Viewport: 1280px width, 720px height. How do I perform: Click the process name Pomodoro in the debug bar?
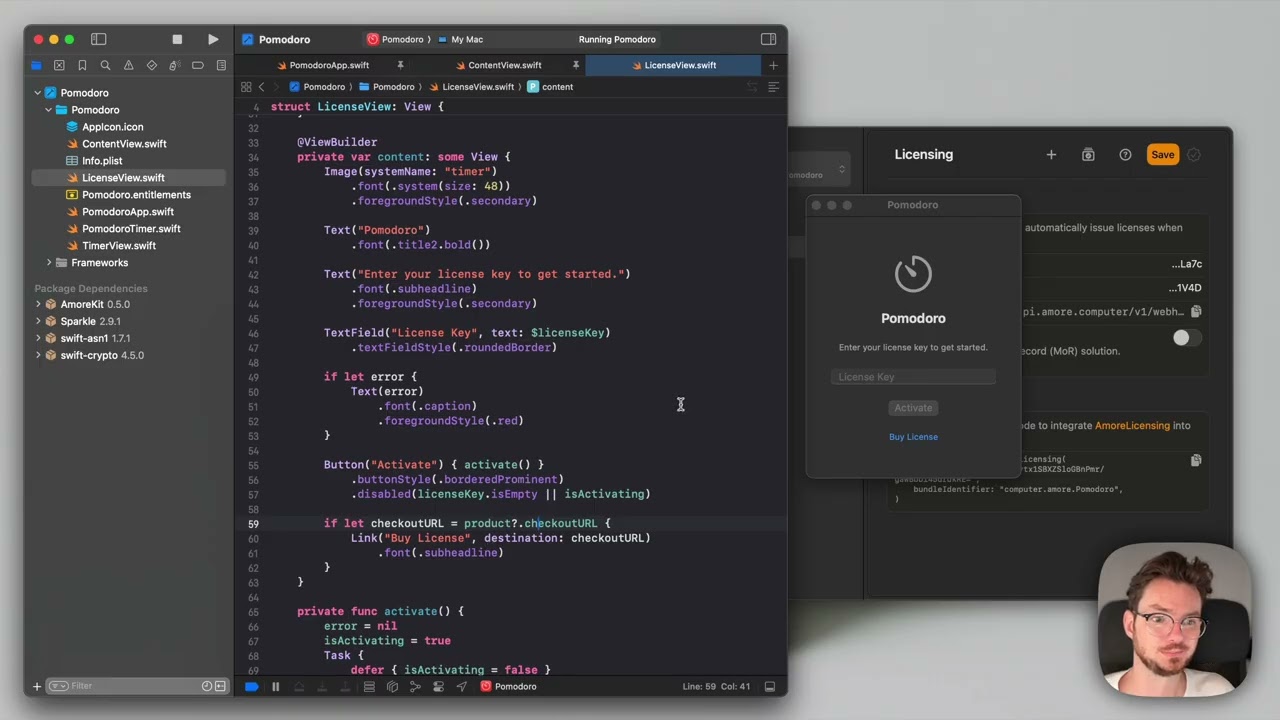[508, 687]
